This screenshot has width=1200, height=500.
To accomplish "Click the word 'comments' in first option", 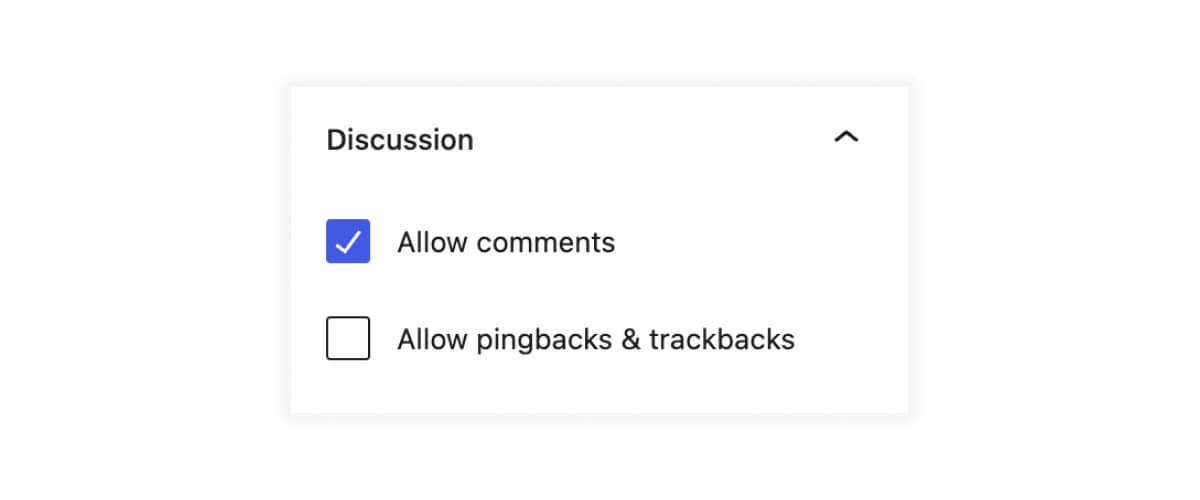I will [x=545, y=243].
